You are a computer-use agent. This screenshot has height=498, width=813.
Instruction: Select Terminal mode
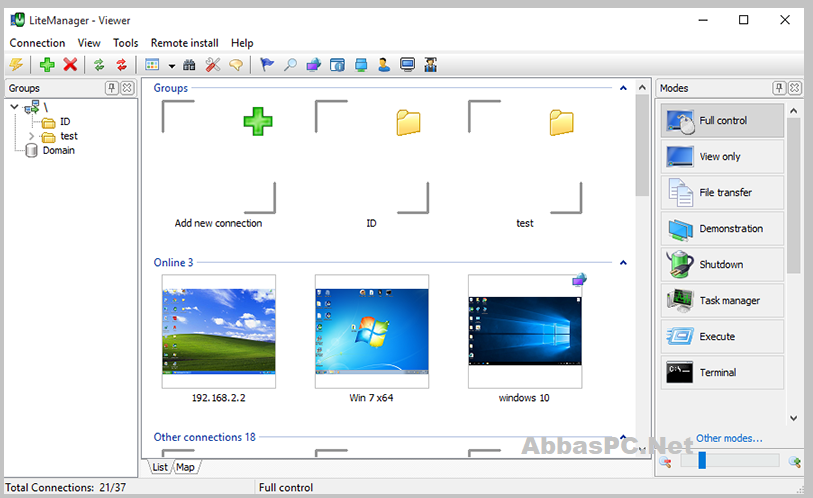(722, 372)
